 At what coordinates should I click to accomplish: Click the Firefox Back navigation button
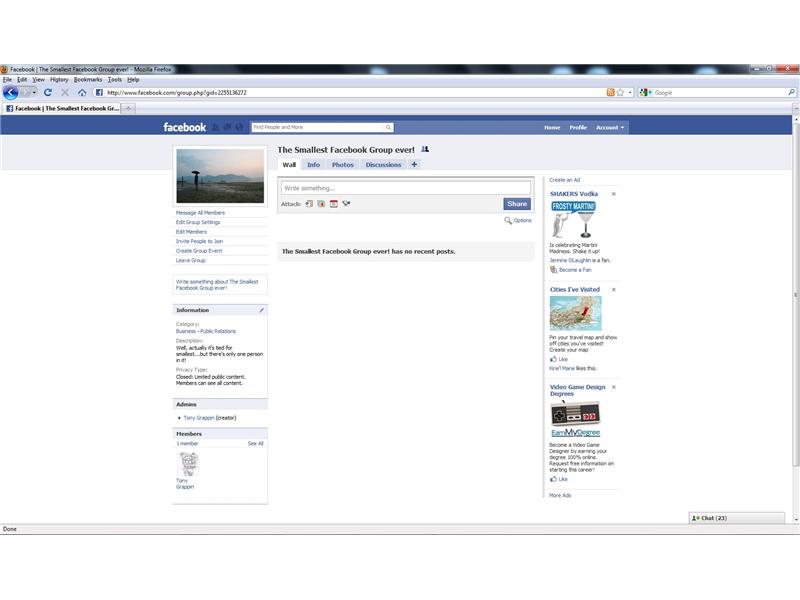(10, 92)
